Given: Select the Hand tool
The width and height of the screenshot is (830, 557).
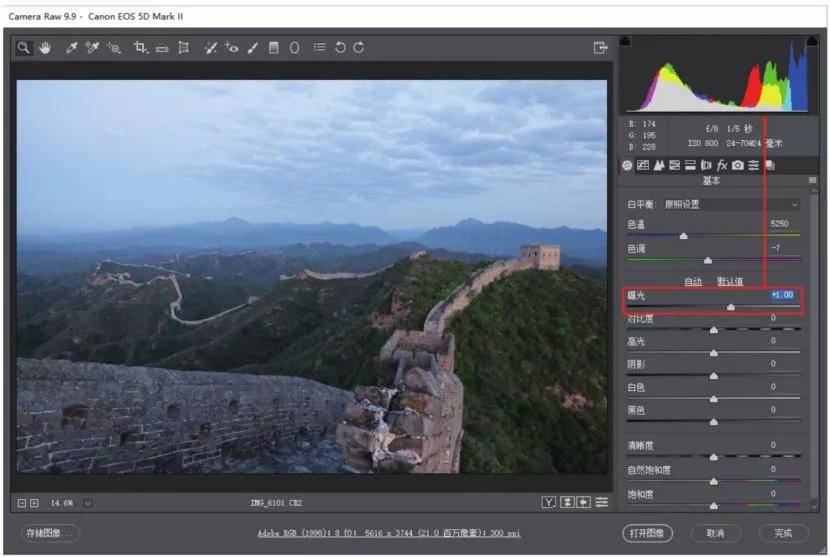Looking at the screenshot, I should (45, 48).
